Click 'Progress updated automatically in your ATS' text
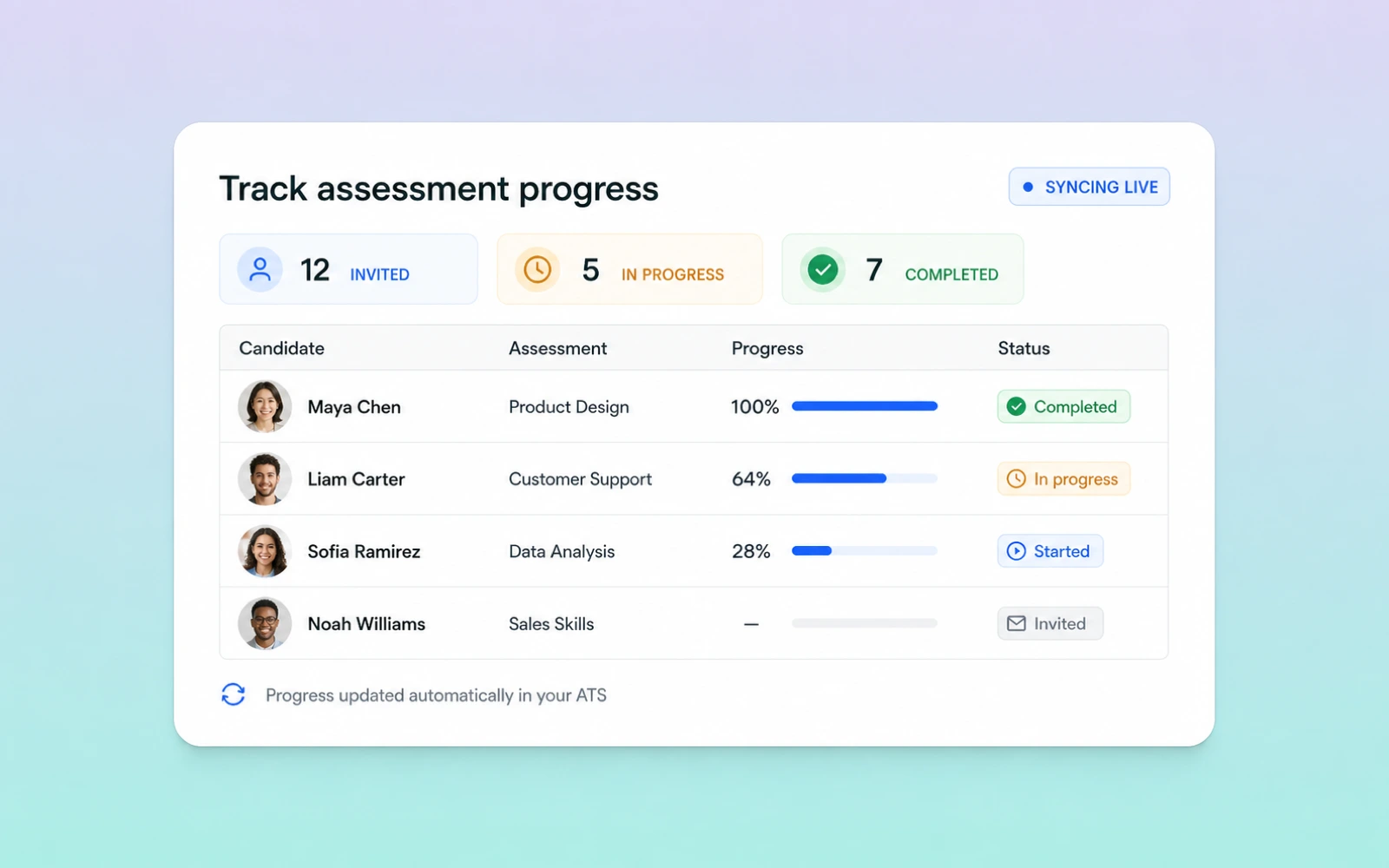 tap(436, 695)
